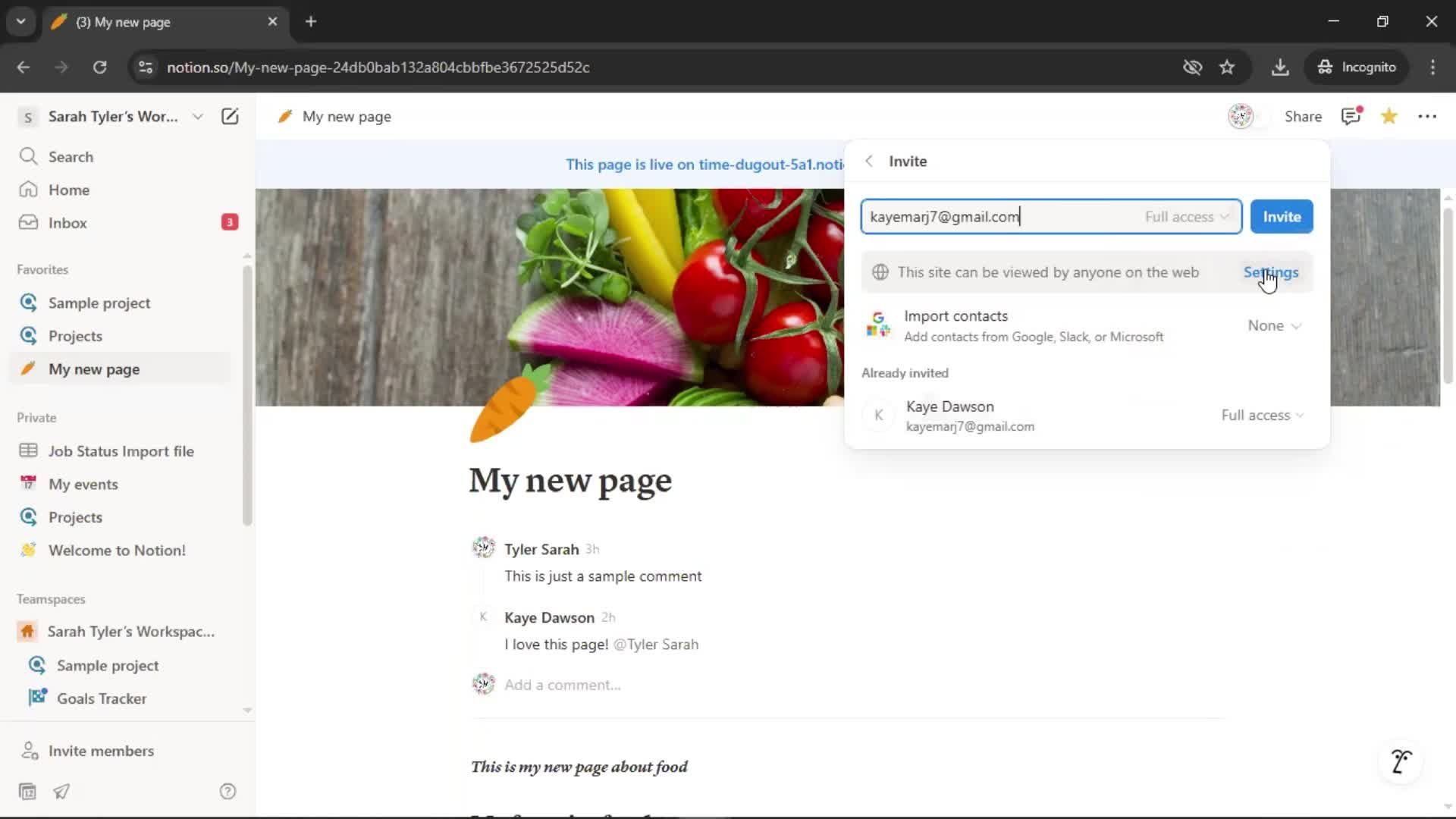This screenshot has height=819, width=1456.
Task: Click the site information icon in address bar
Action: (x=146, y=67)
